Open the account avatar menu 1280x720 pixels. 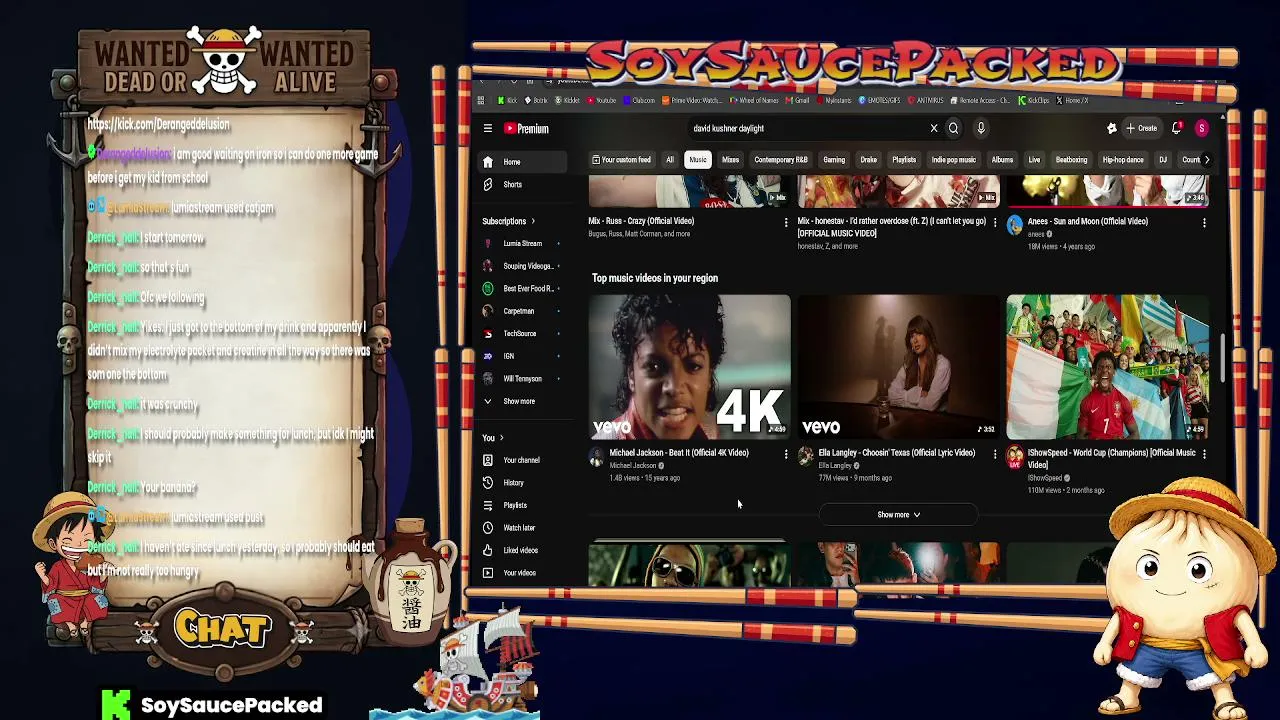click(x=1202, y=128)
